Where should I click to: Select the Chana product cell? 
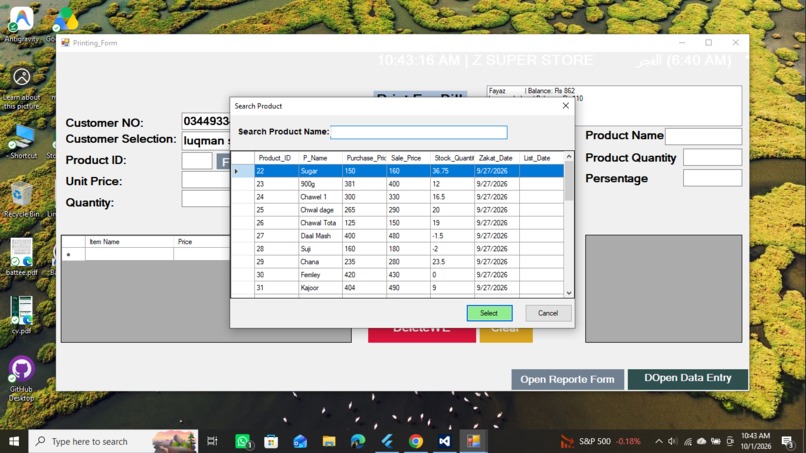(320, 262)
